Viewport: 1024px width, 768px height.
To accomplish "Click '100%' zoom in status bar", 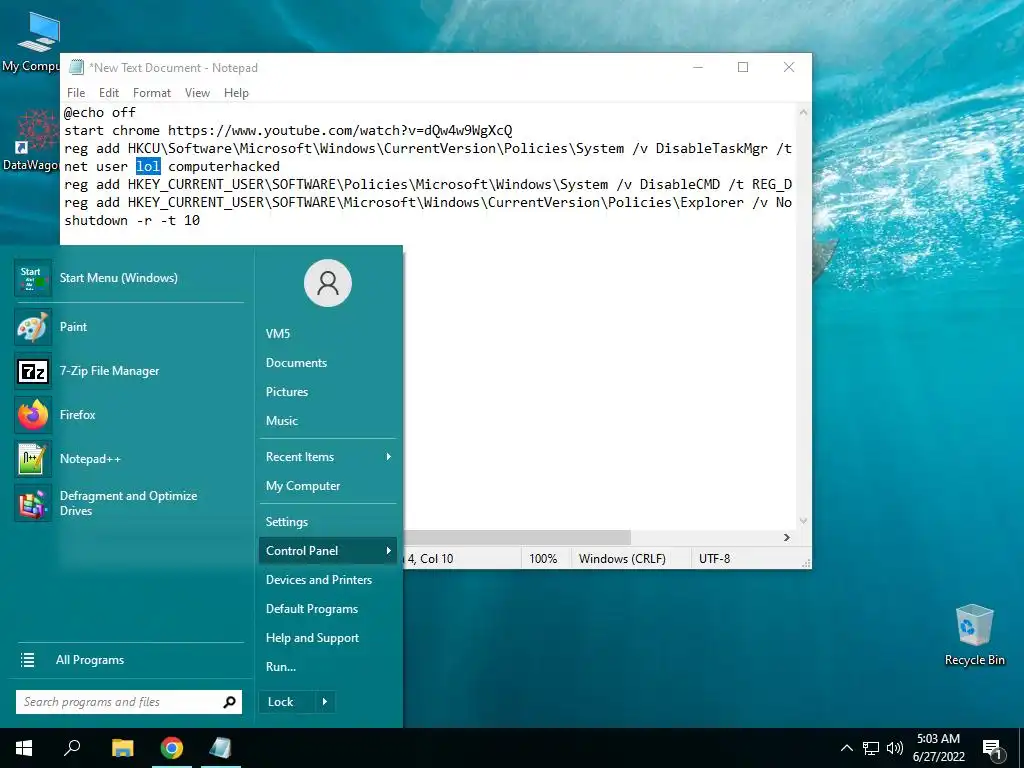I will click(x=543, y=559).
